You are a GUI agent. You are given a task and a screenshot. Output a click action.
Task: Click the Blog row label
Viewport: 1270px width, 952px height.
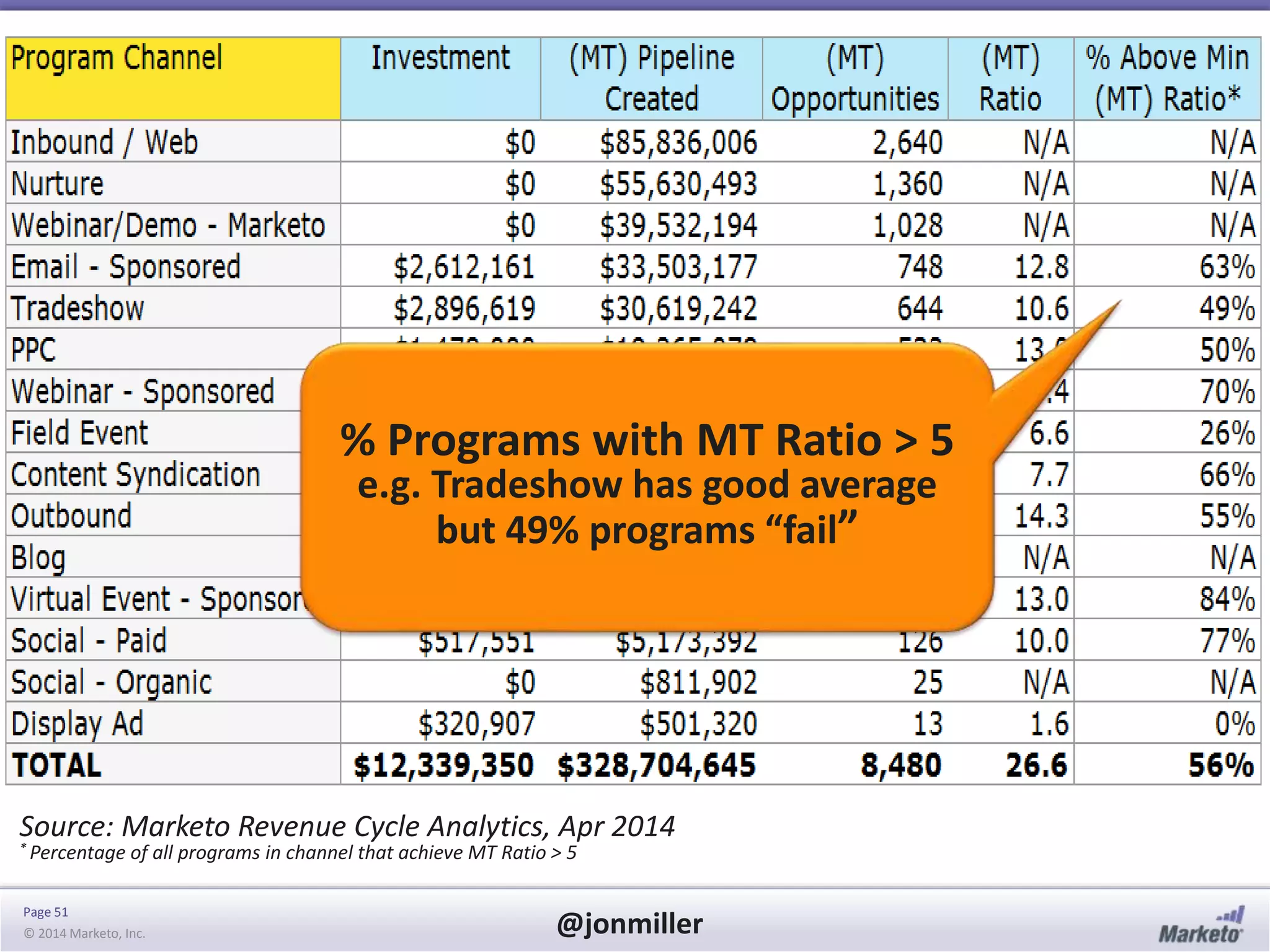(x=38, y=558)
